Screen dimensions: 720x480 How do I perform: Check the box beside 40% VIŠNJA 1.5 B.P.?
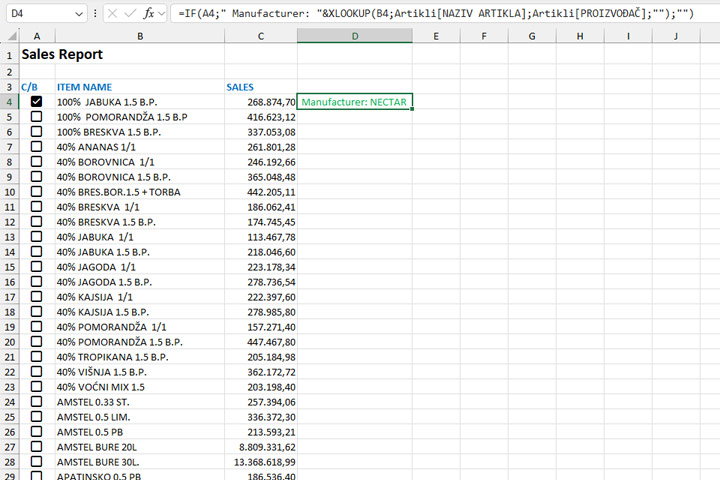(x=36, y=372)
